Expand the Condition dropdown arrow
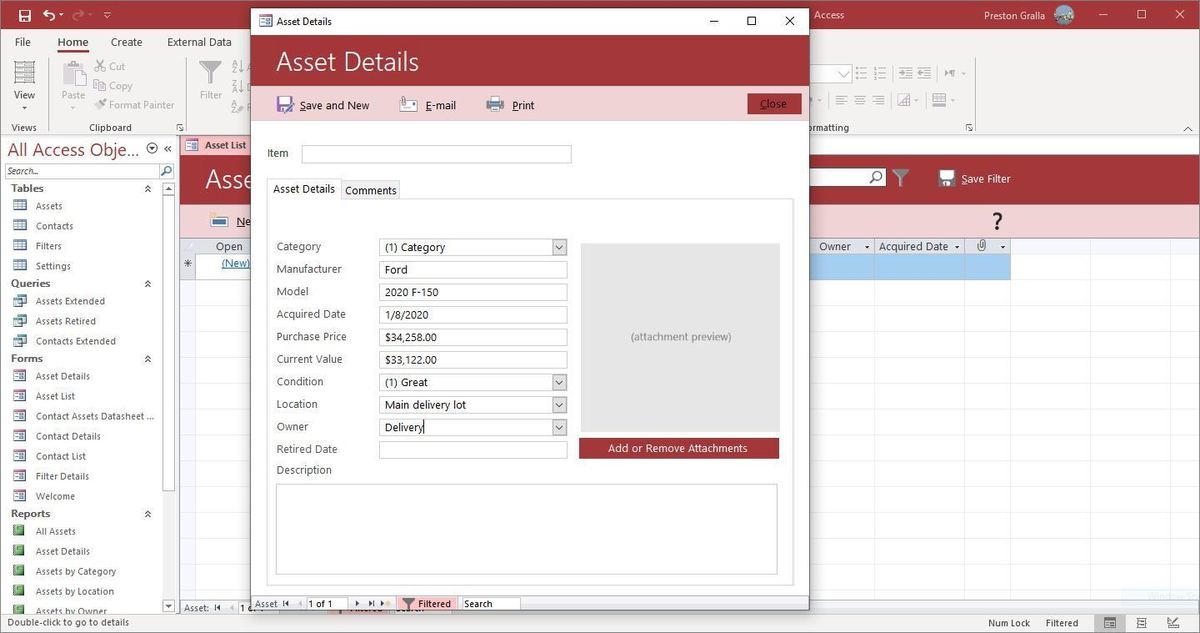This screenshot has height=633, width=1200. 559,382
